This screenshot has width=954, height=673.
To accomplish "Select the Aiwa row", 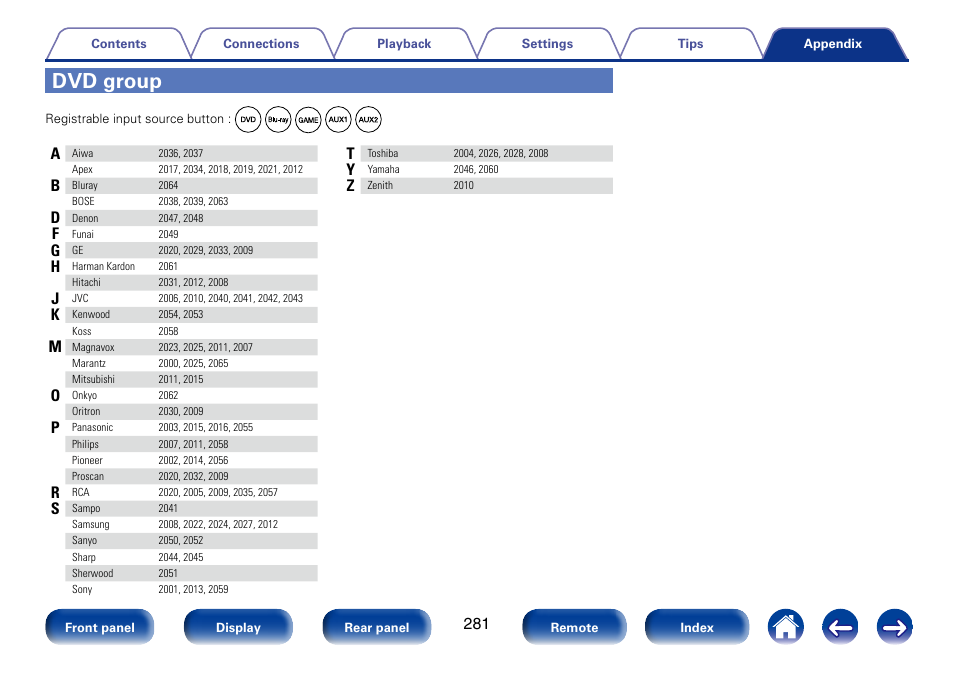I will tap(191, 153).
